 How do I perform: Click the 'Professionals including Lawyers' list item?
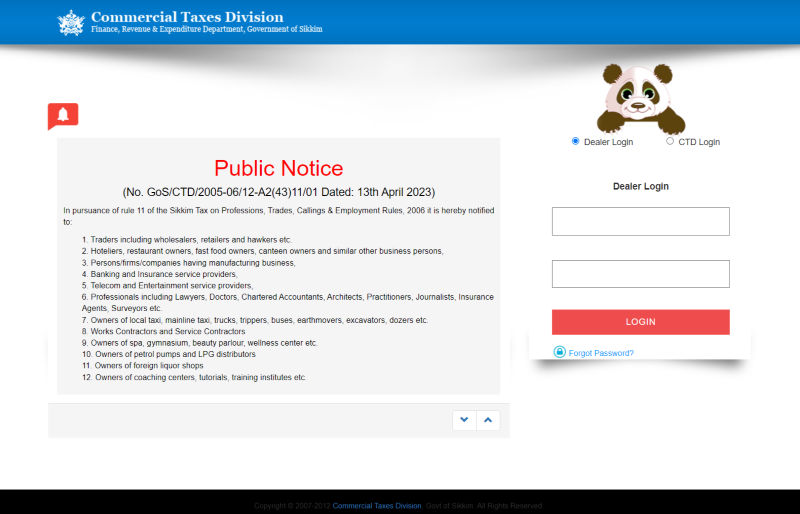point(288,303)
